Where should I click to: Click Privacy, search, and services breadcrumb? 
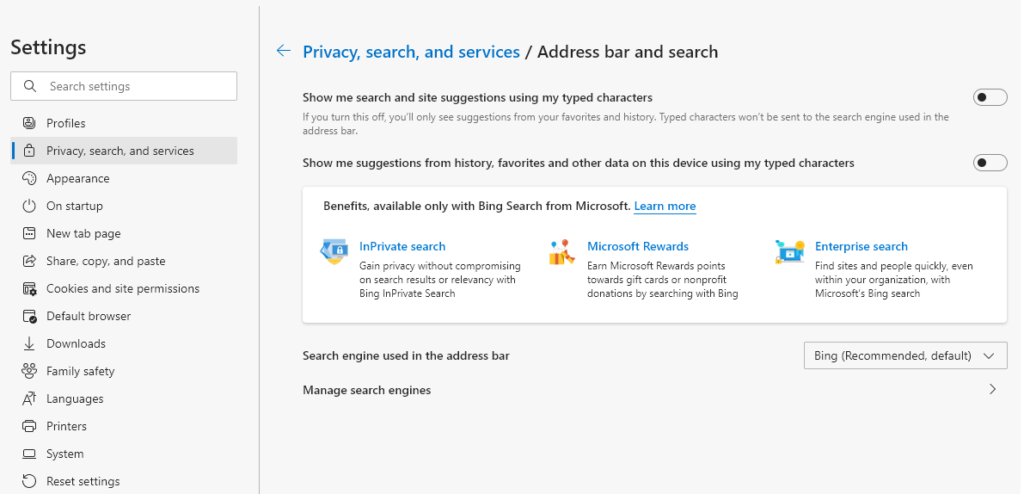click(x=411, y=52)
